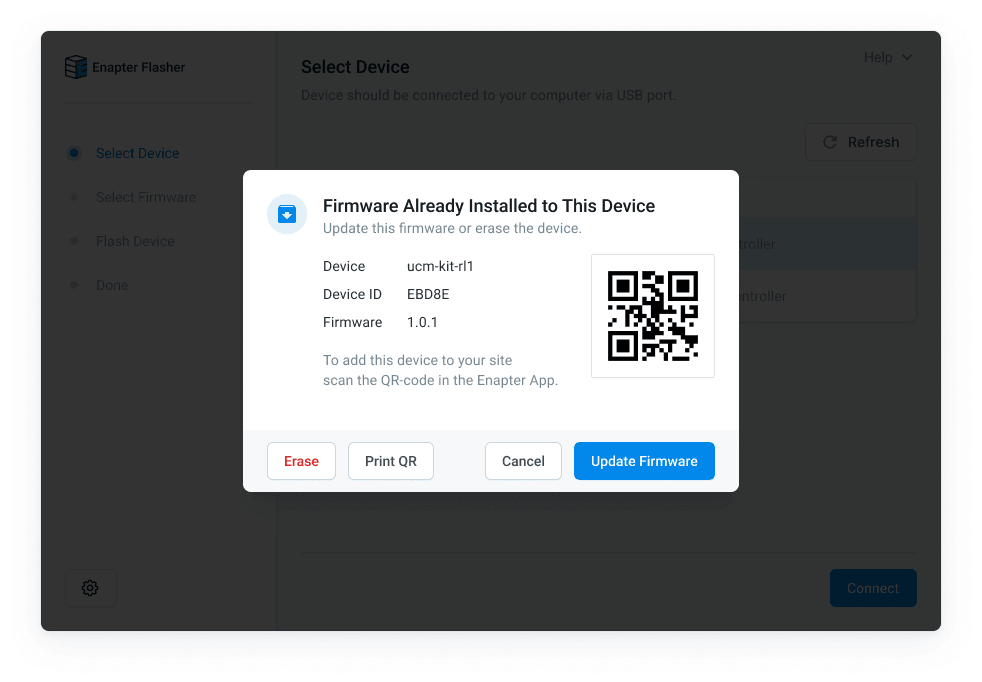Image resolution: width=982 pixels, height=682 pixels.
Task: Go to the Select Firmware step label
Action: [x=146, y=197]
